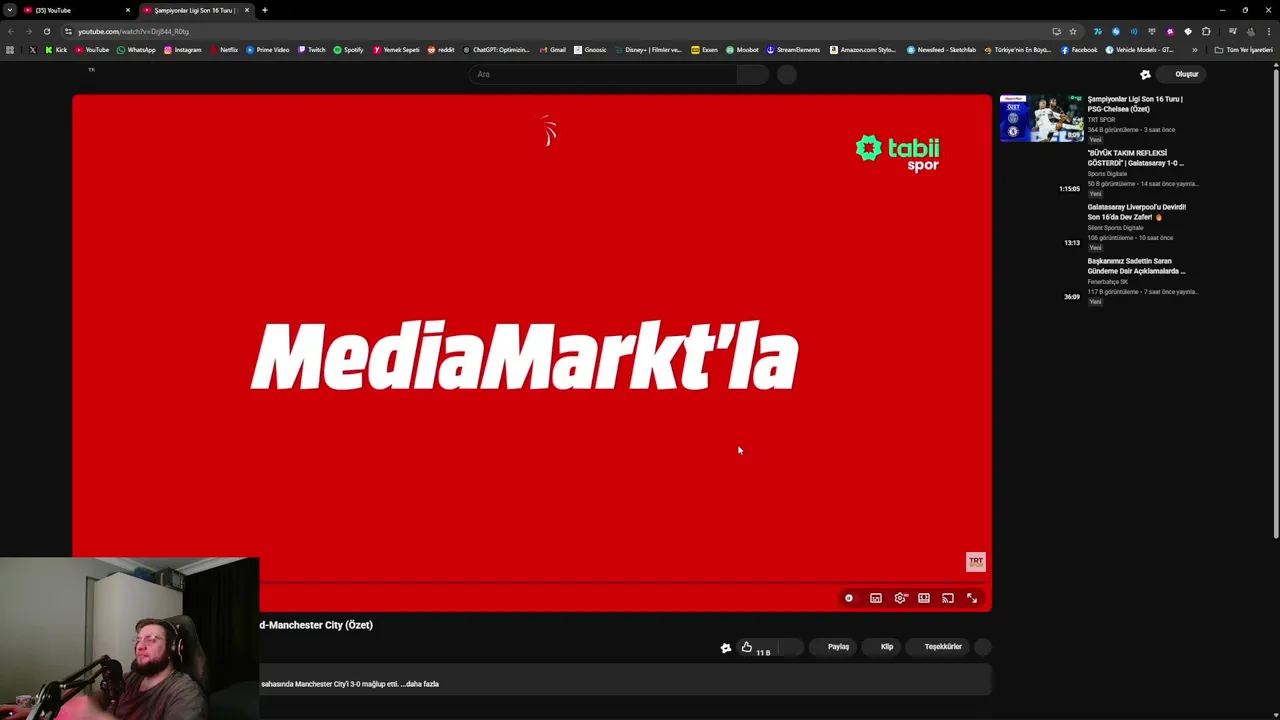1280x720 pixels.
Task: Open Twitch bookmark
Action: tap(311, 50)
